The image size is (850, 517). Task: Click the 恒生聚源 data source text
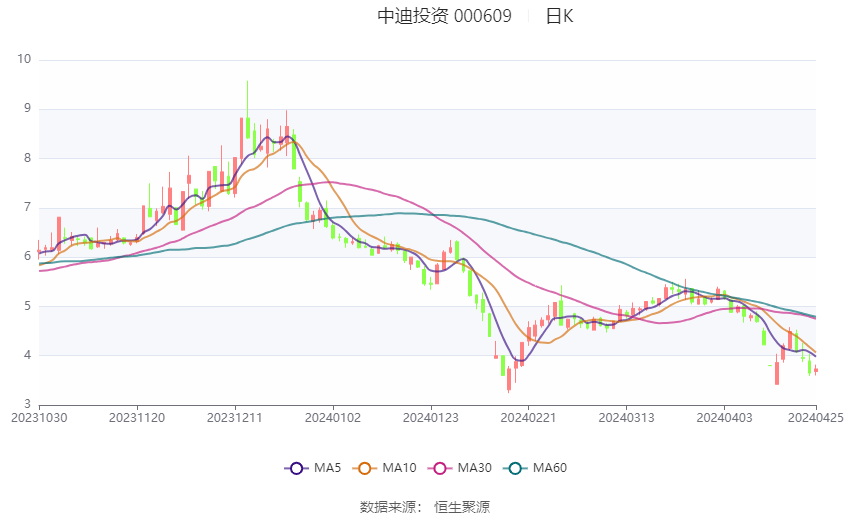click(462, 507)
